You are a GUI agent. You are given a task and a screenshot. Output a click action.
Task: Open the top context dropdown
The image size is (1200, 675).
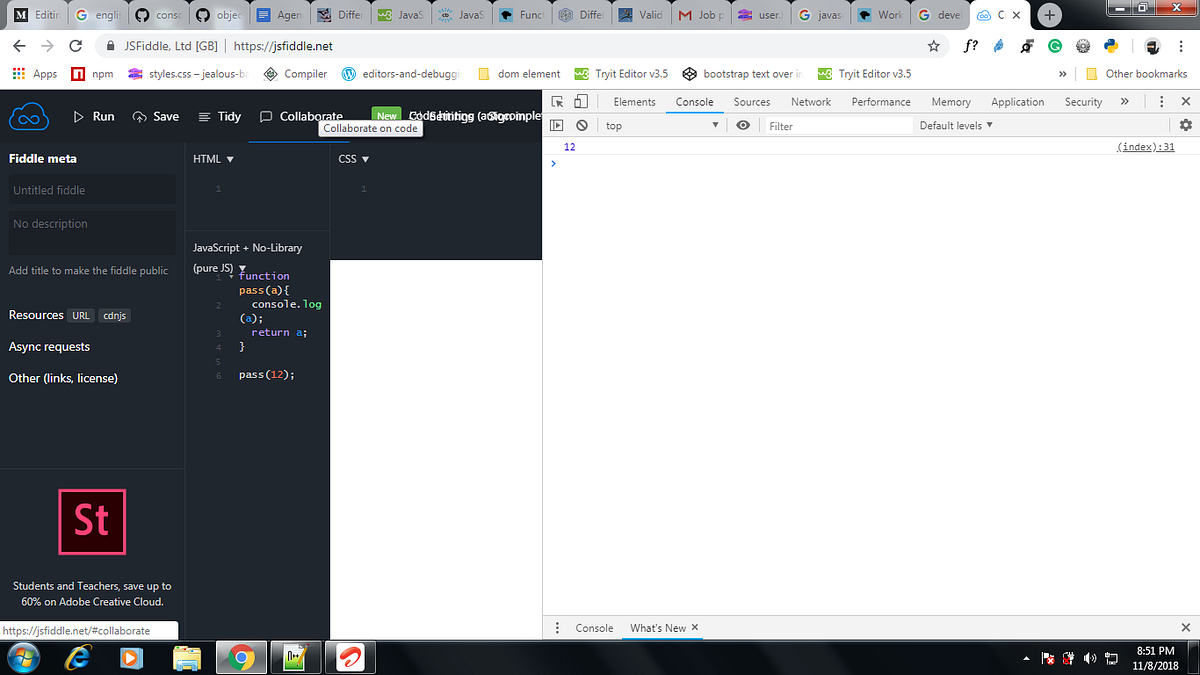pos(661,125)
